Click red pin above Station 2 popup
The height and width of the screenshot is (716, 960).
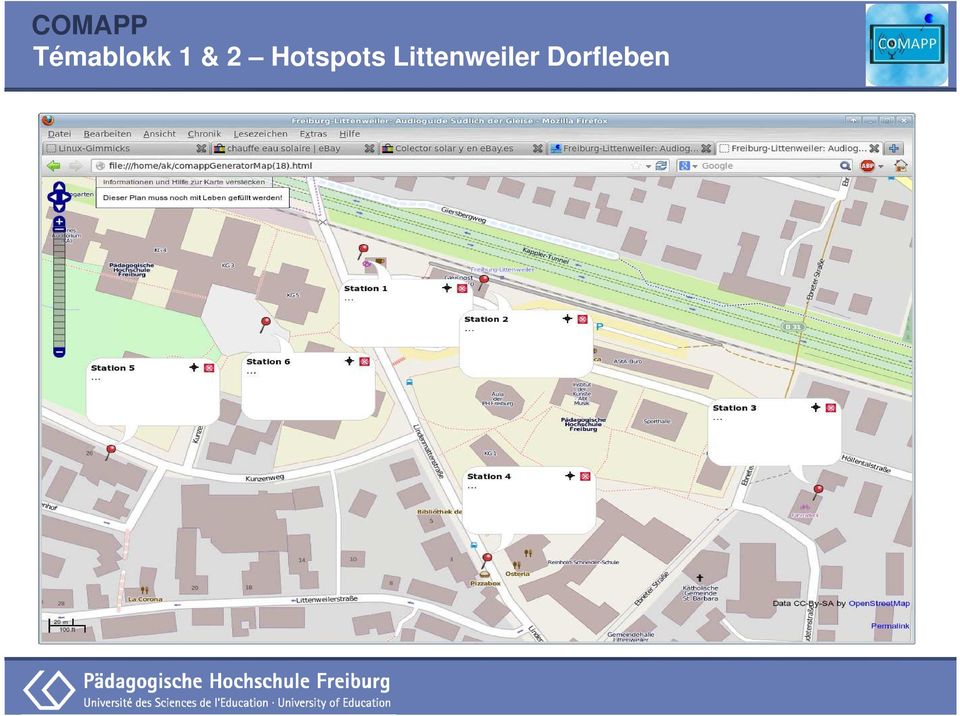point(483,282)
